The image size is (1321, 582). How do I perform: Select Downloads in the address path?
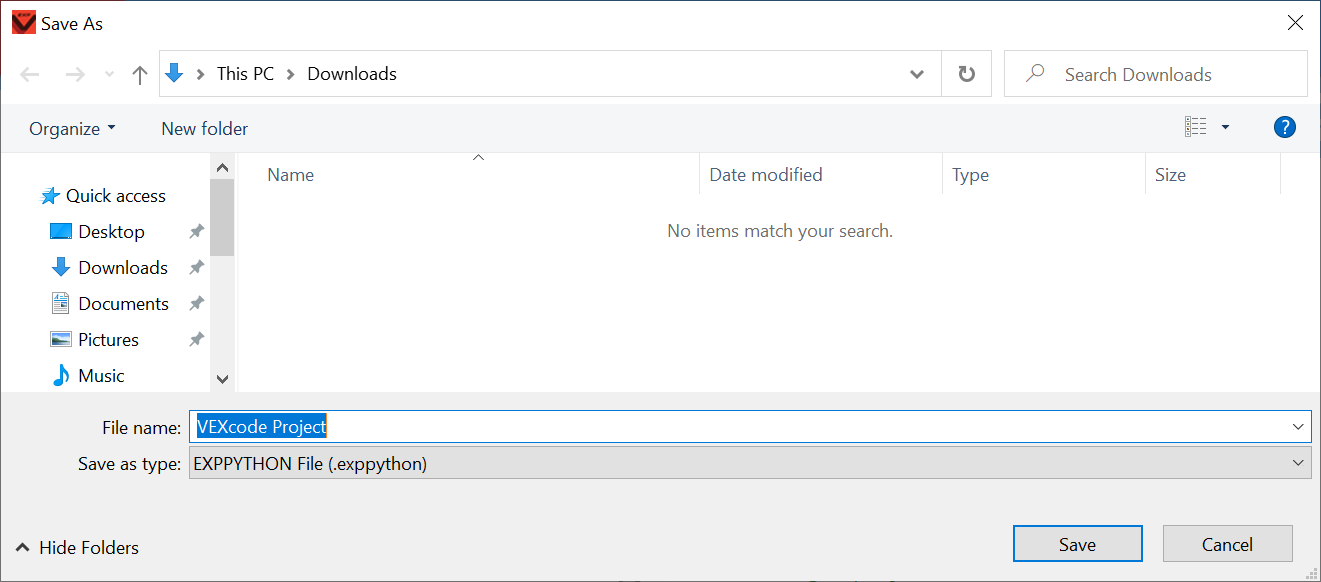coord(352,74)
